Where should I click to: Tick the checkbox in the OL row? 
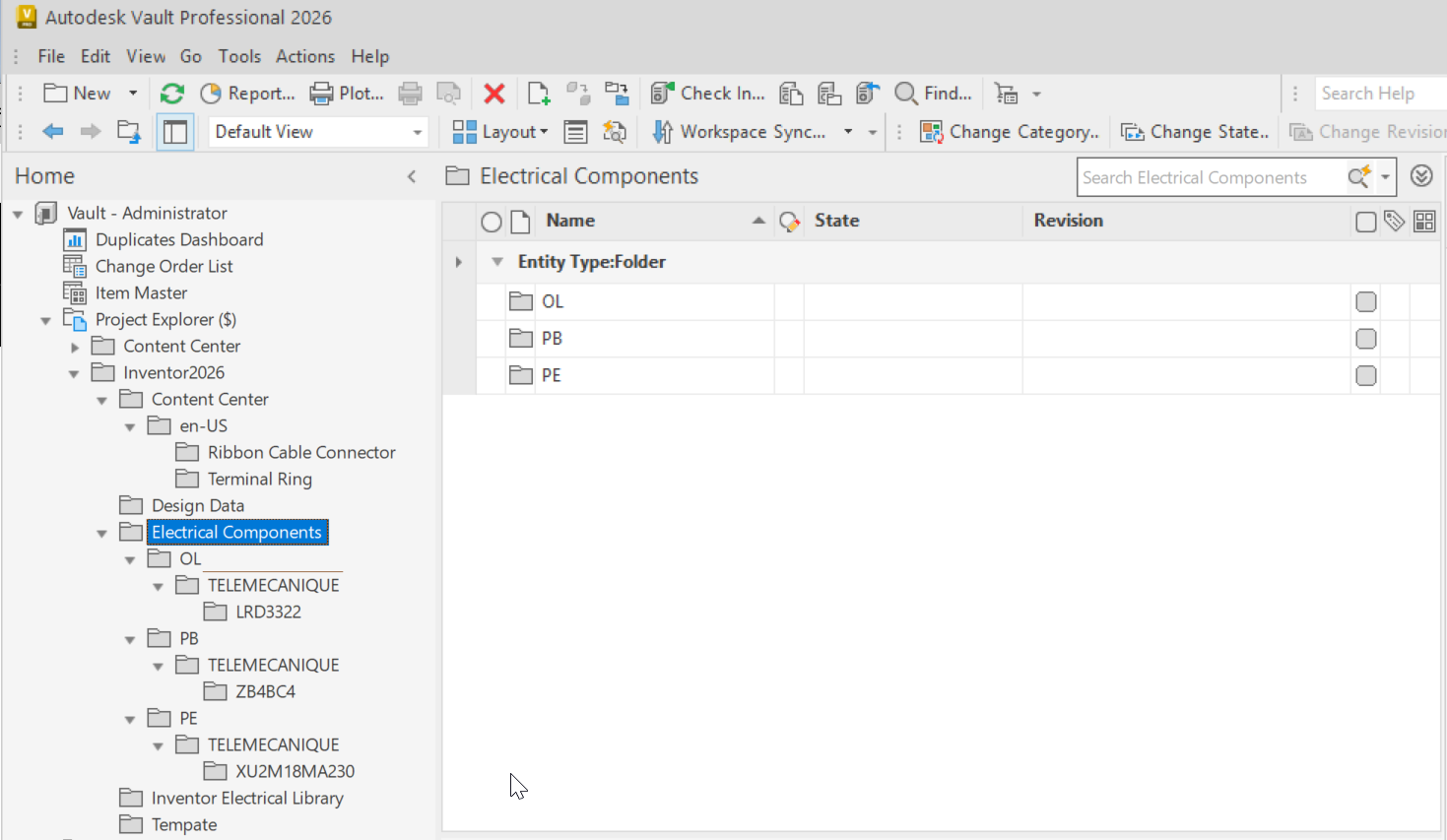(1365, 301)
